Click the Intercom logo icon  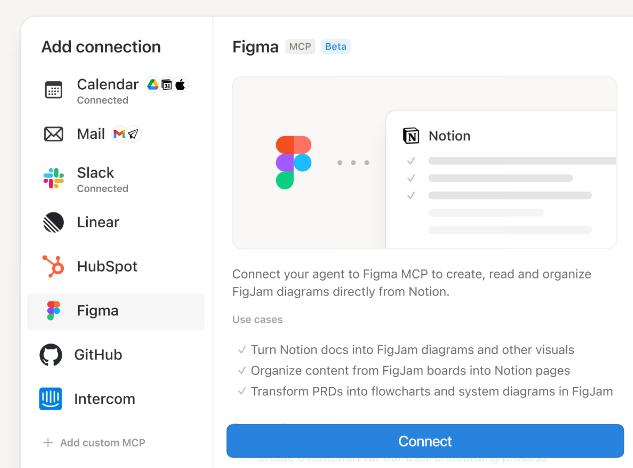51,399
